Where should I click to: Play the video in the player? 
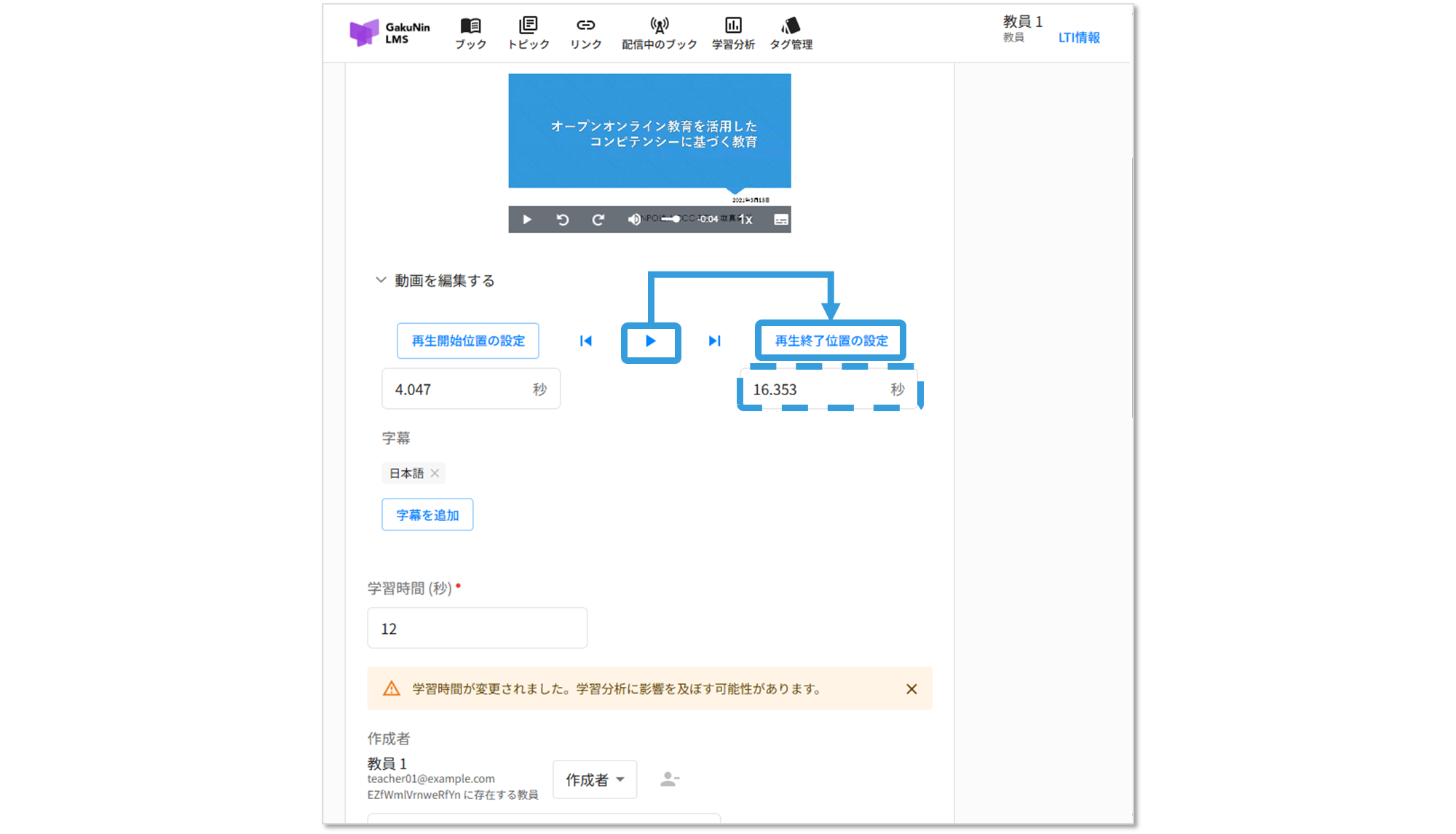click(x=527, y=219)
